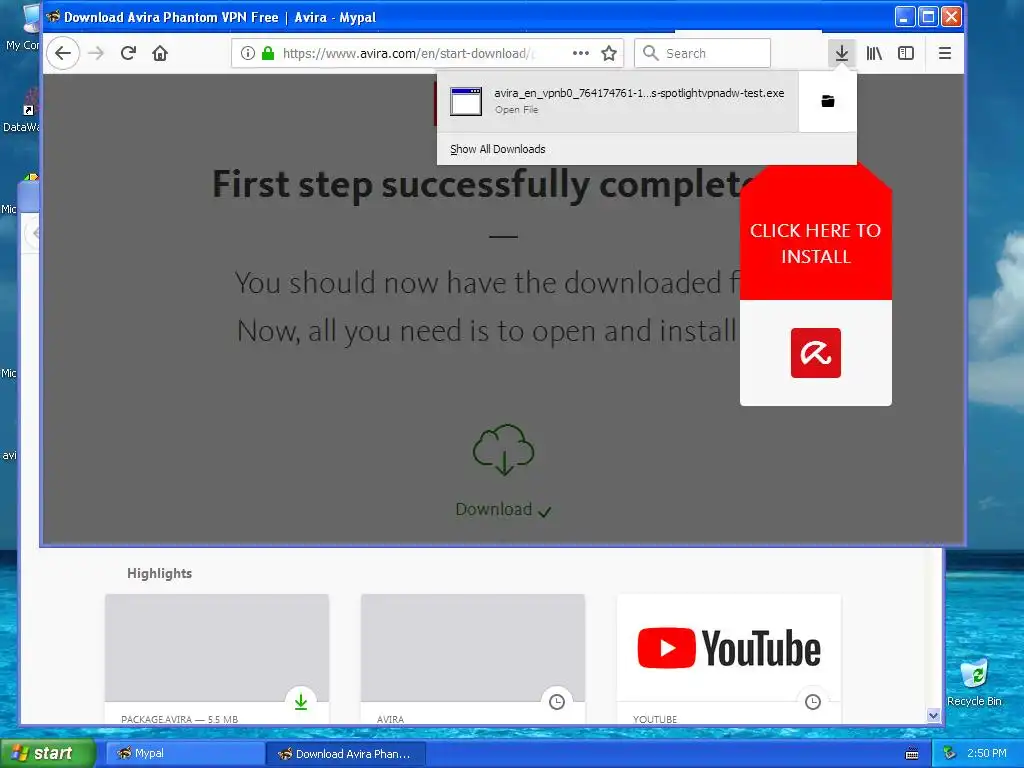Image resolution: width=1024 pixels, height=768 pixels.
Task: Click the Download checkmark label
Action: [x=504, y=509]
